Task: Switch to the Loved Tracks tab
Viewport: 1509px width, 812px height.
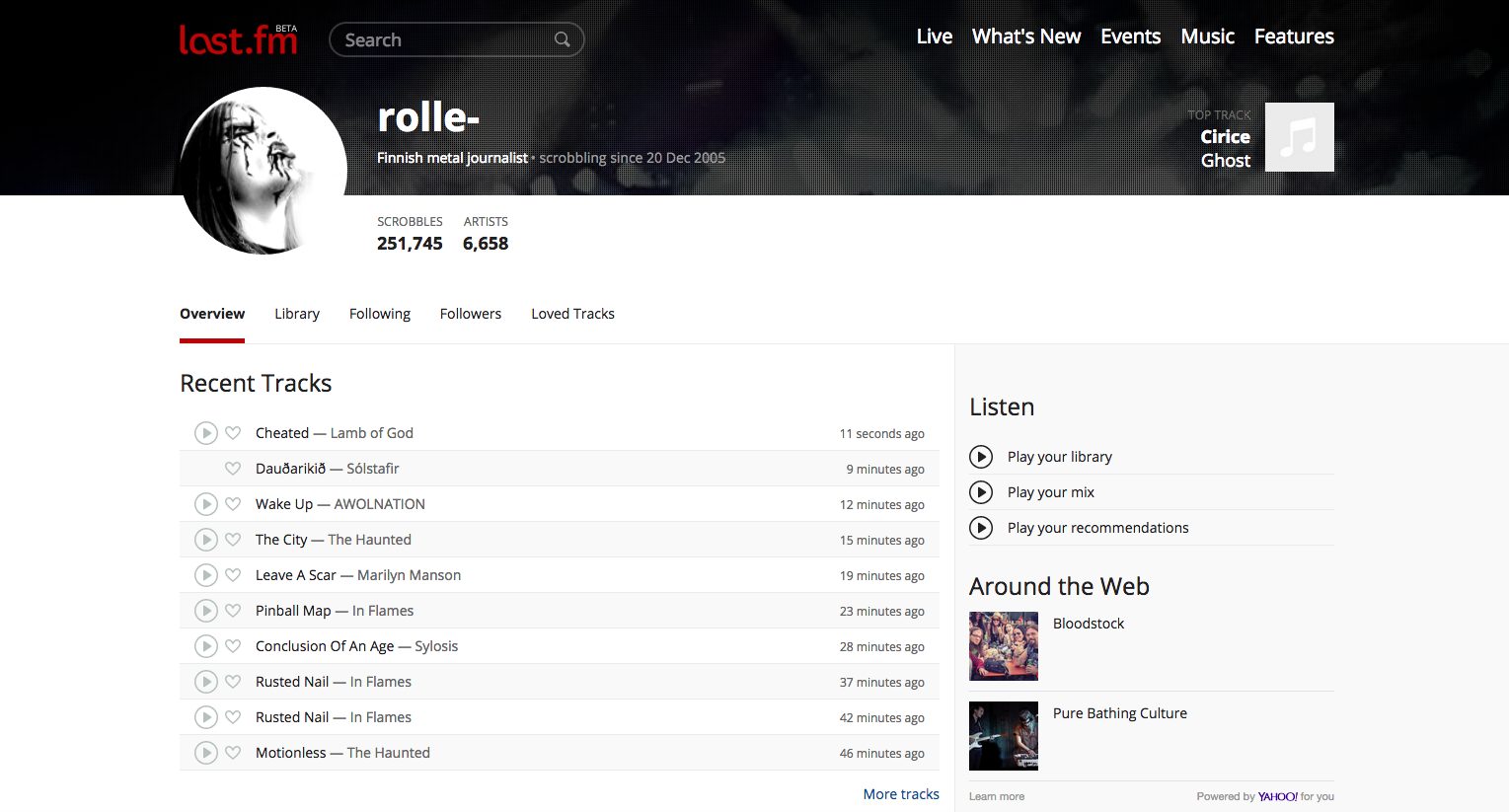Action: [572, 314]
